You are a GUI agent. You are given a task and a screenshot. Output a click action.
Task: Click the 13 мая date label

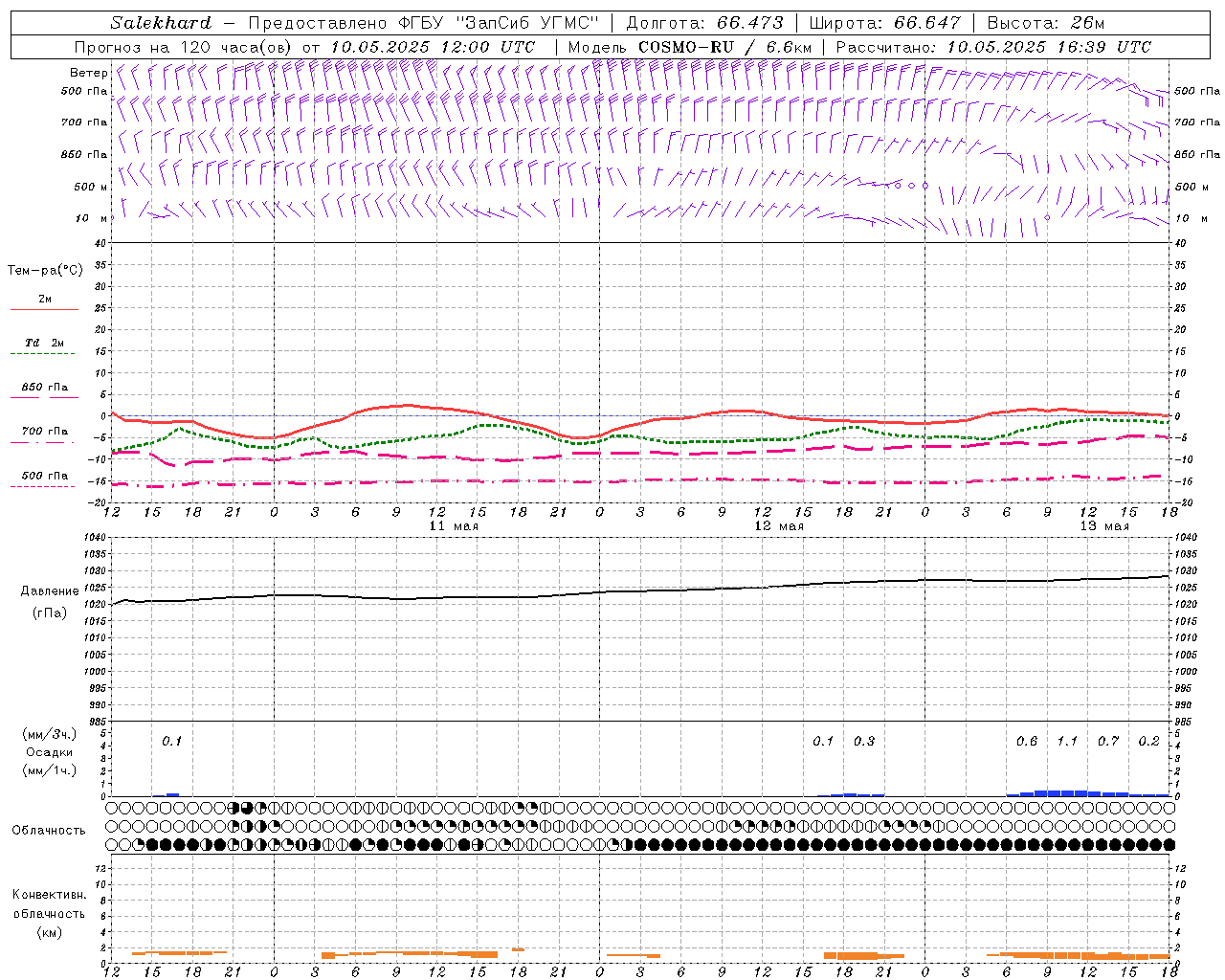[x=1104, y=526]
